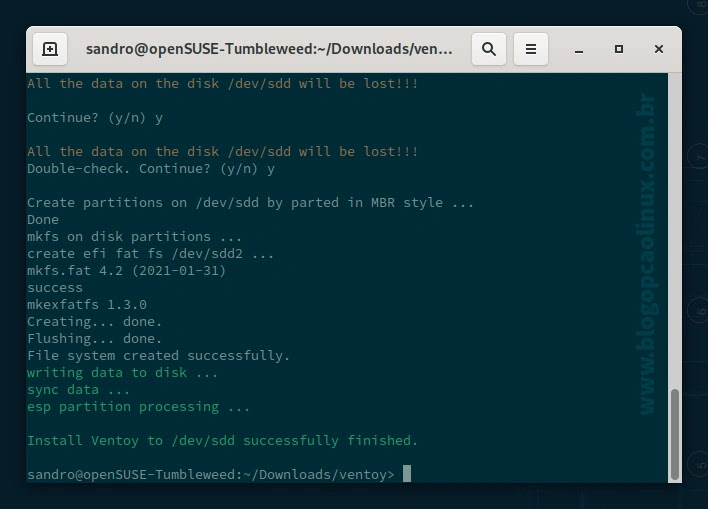708x509 pixels.
Task: Click the 'sync data ...' line
Action: click(x=78, y=389)
